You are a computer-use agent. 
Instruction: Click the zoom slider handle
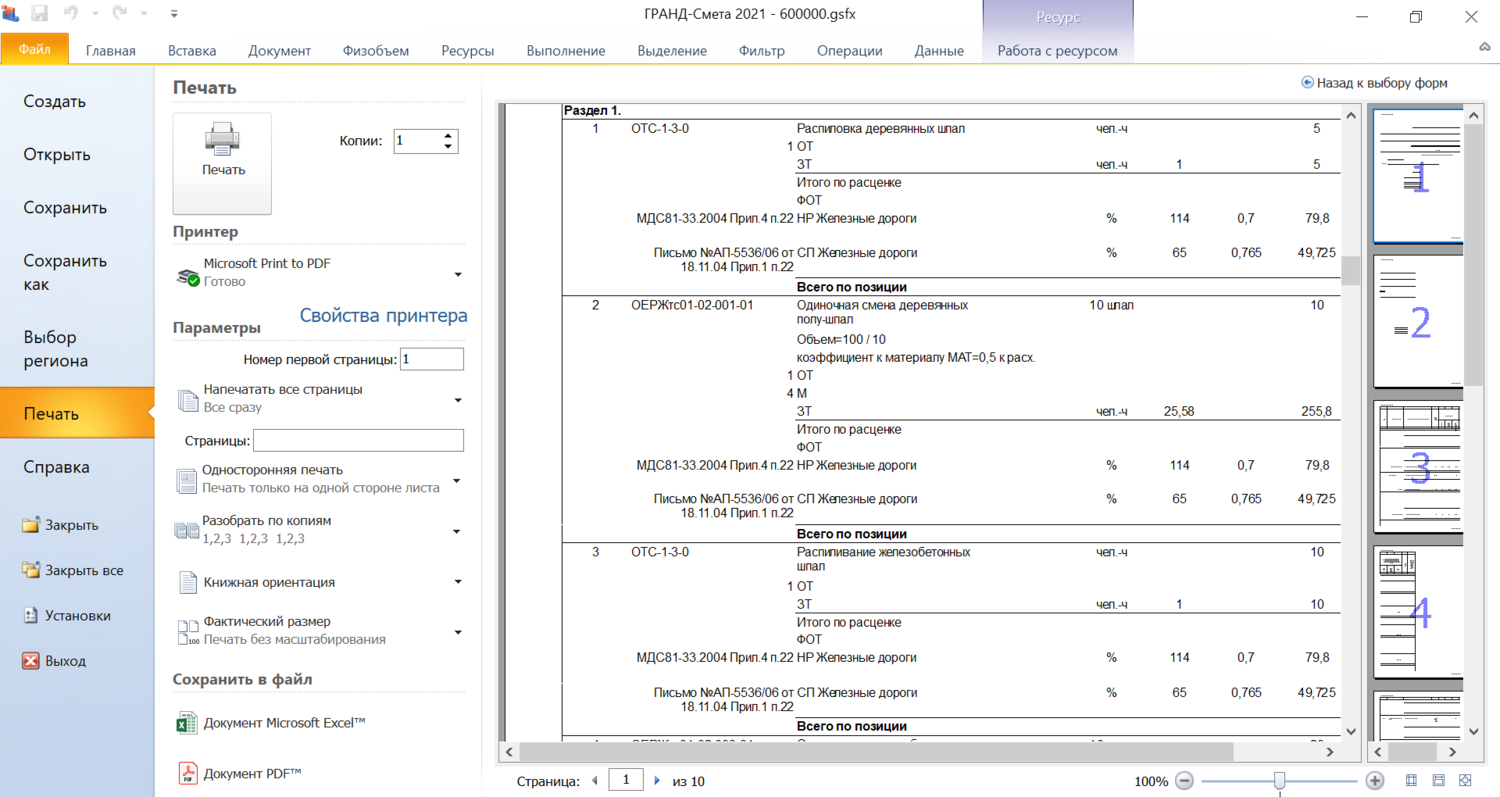[x=1279, y=781]
